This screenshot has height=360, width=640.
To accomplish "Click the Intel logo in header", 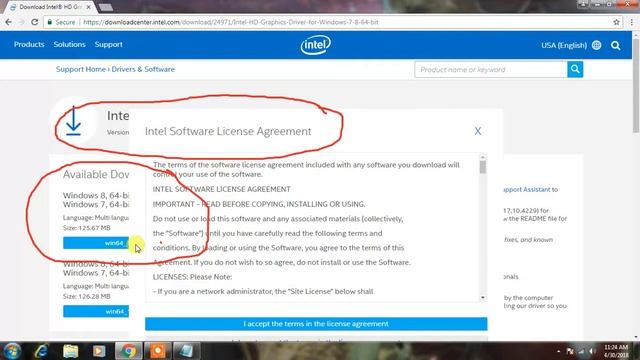I will pos(316,44).
